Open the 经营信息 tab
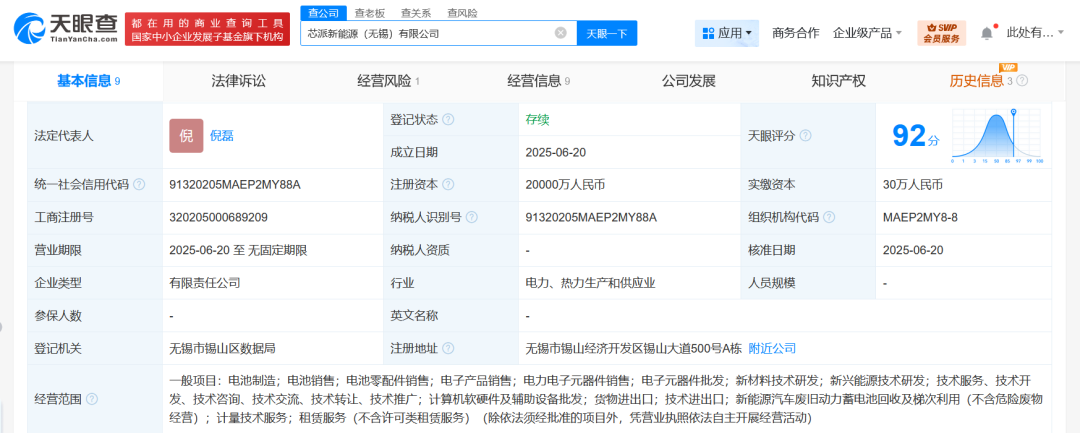The image size is (1080, 433). (x=539, y=81)
